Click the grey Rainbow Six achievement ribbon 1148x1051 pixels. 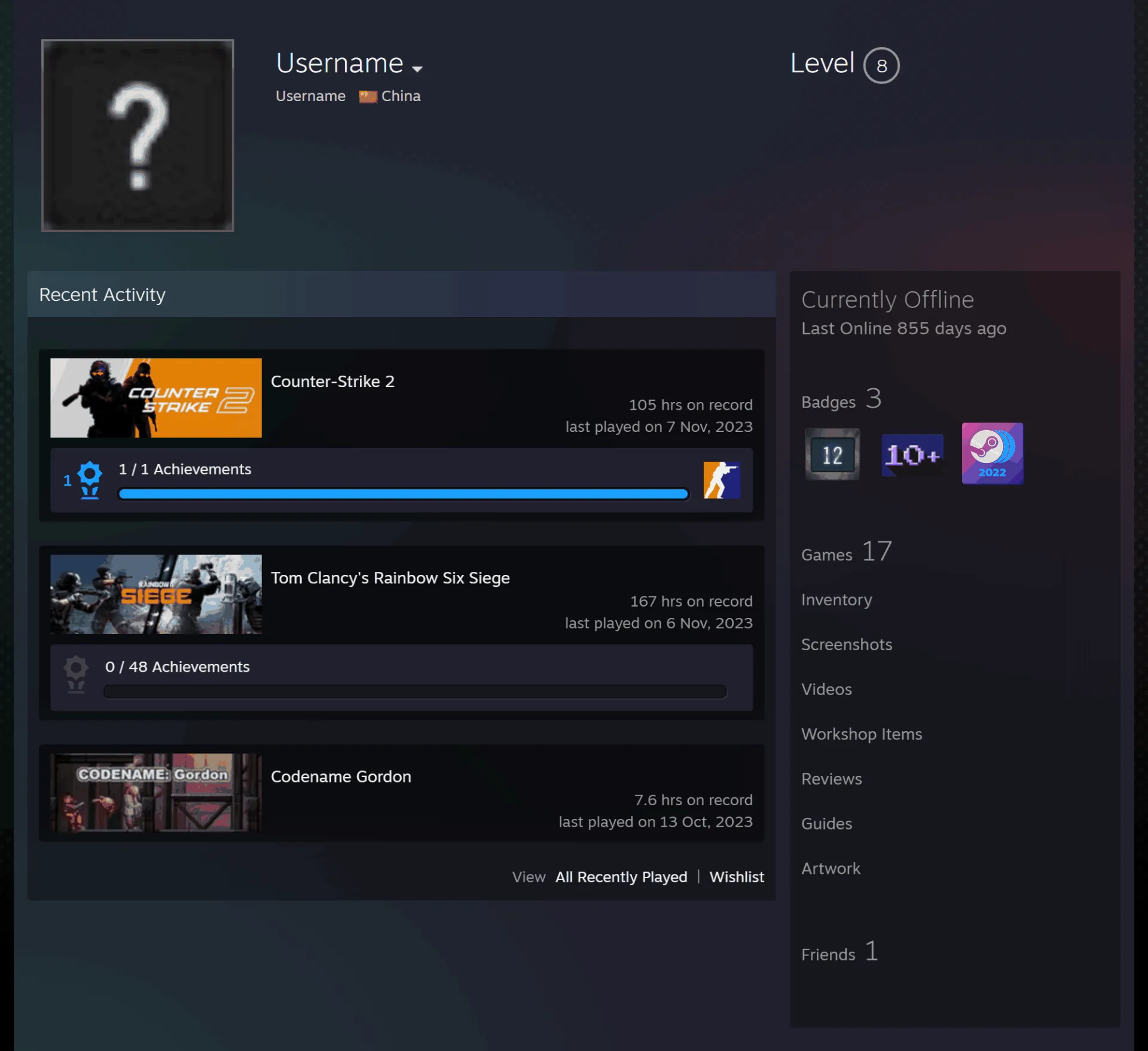tap(76, 674)
